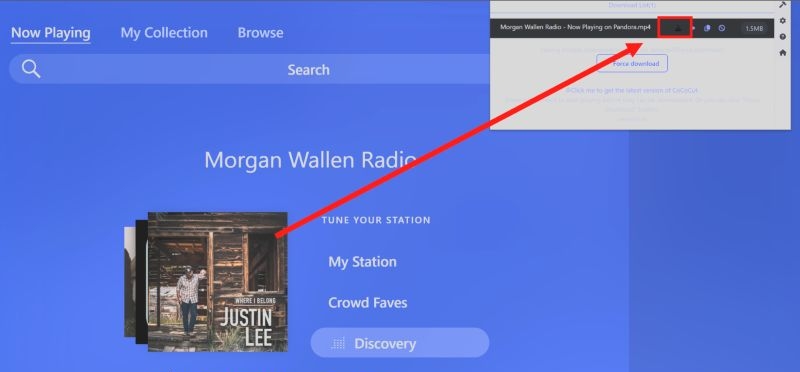
Task: Open the Now Playing tab
Action: [51, 33]
